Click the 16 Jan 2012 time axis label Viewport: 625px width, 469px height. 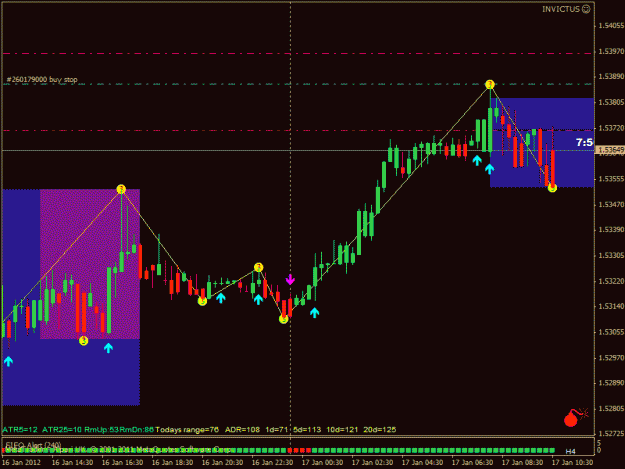(21, 463)
